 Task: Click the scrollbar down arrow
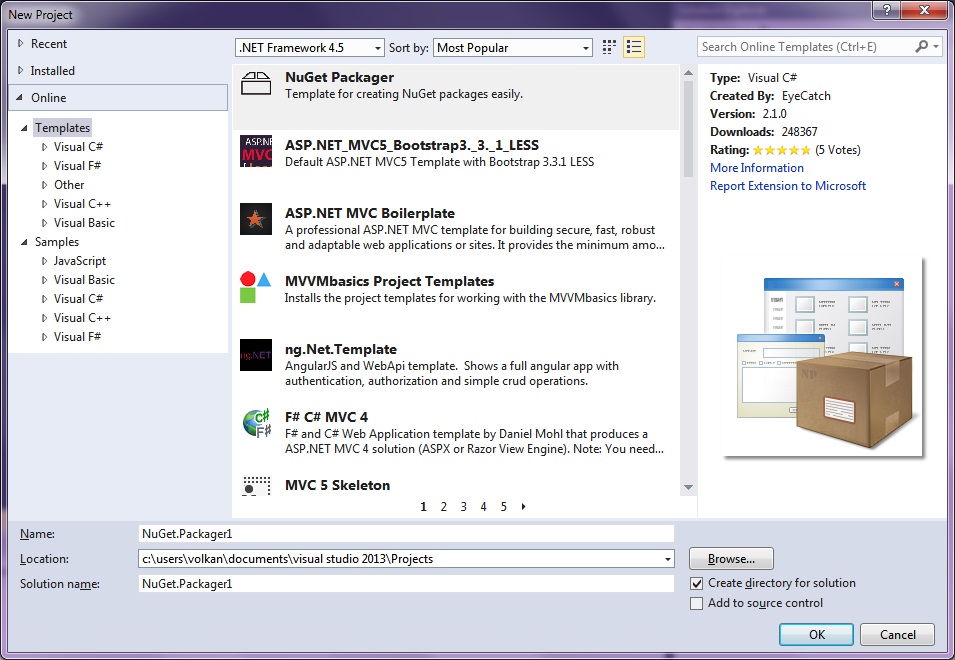pos(688,487)
